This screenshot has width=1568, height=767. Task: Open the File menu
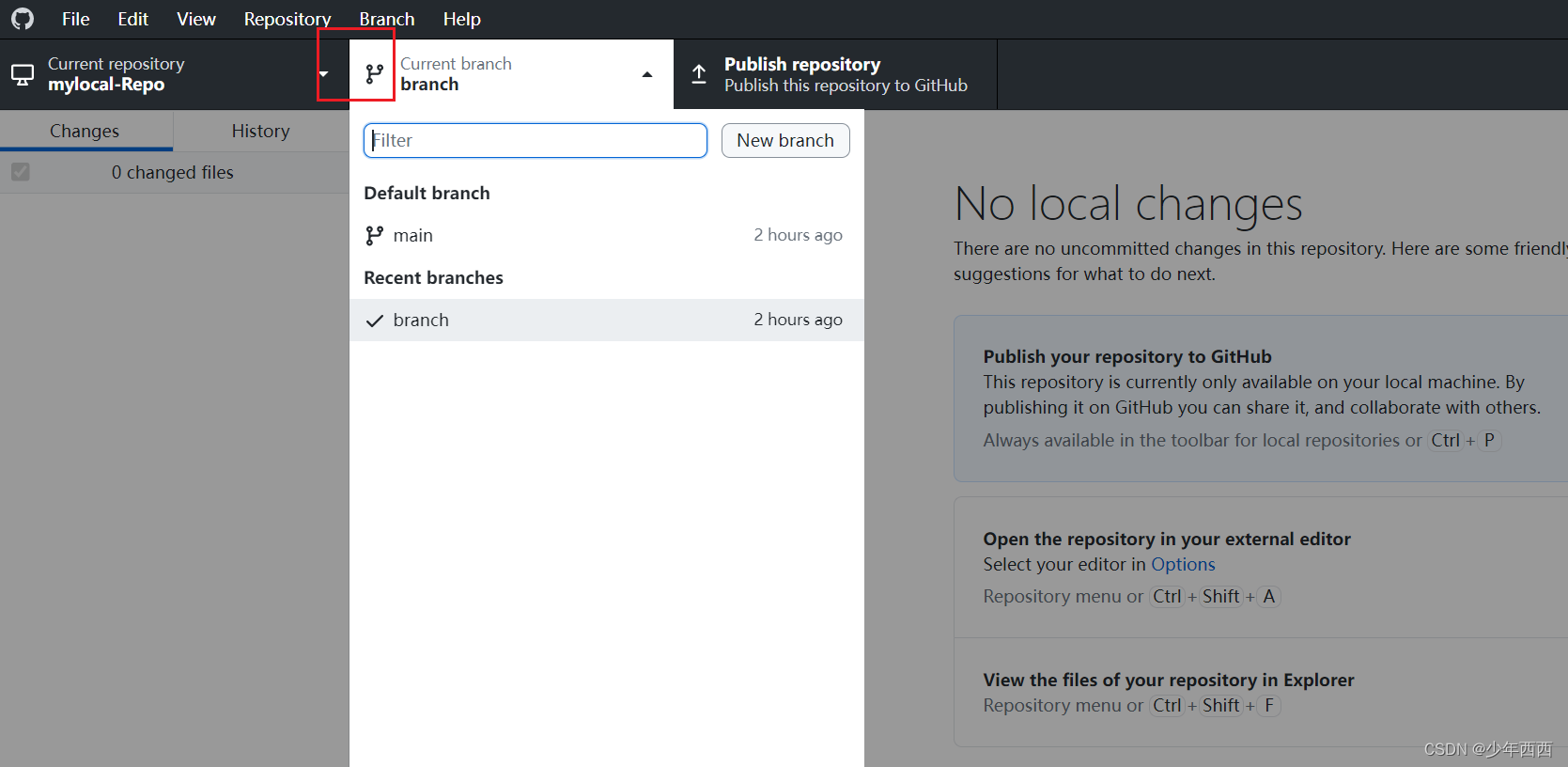(75, 19)
